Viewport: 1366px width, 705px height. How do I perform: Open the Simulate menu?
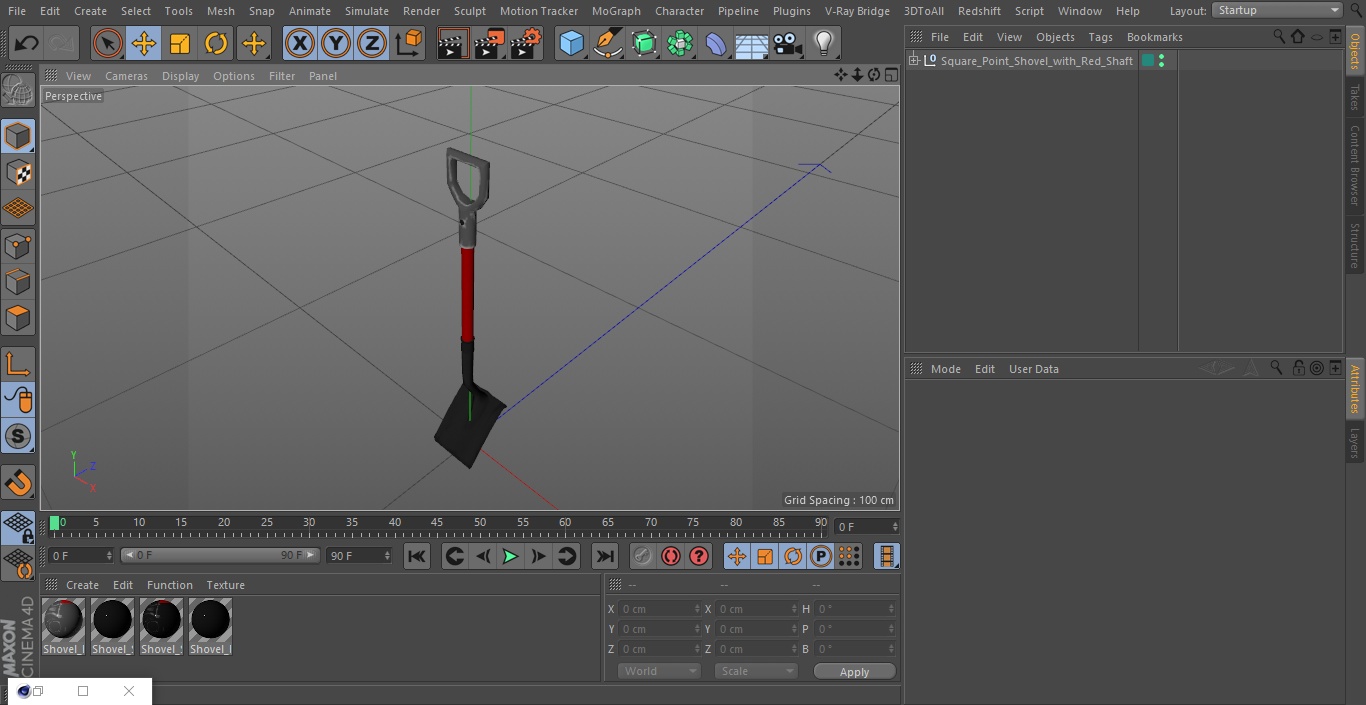point(367,11)
